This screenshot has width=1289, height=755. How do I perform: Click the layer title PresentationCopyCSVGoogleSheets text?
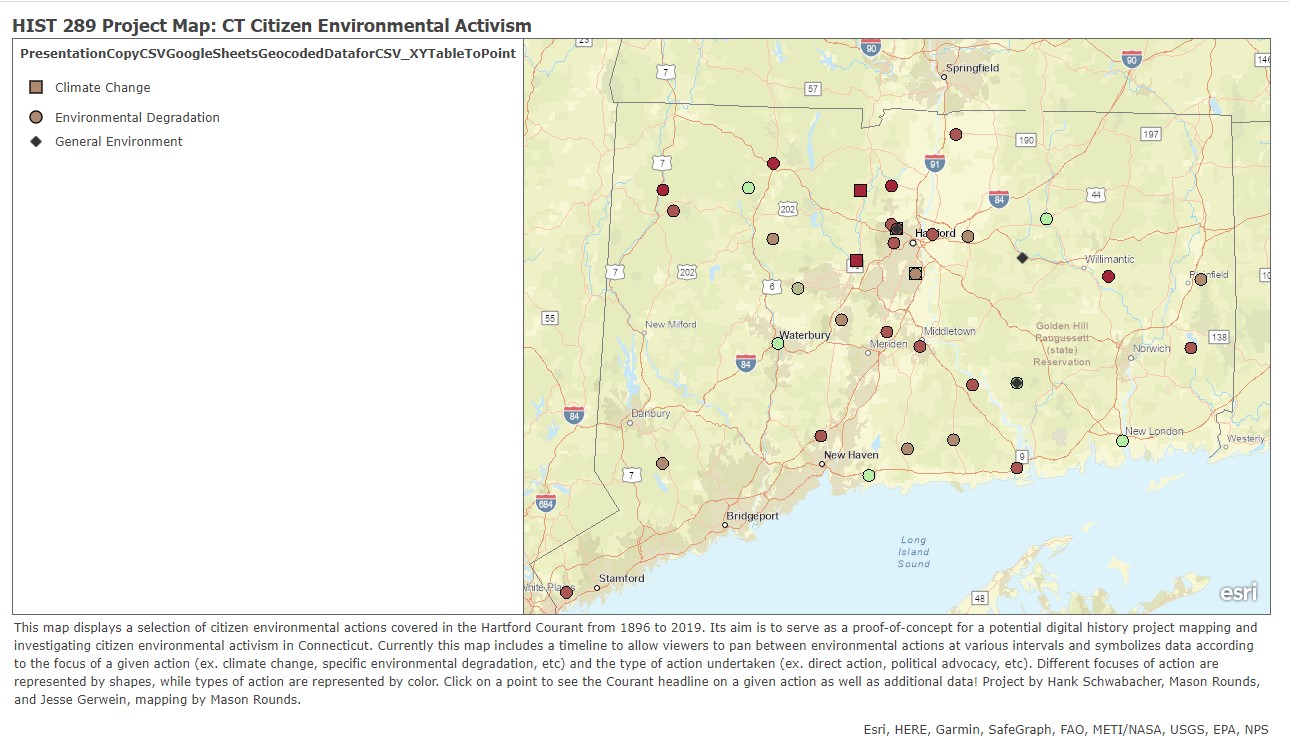[x=268, y=53]
